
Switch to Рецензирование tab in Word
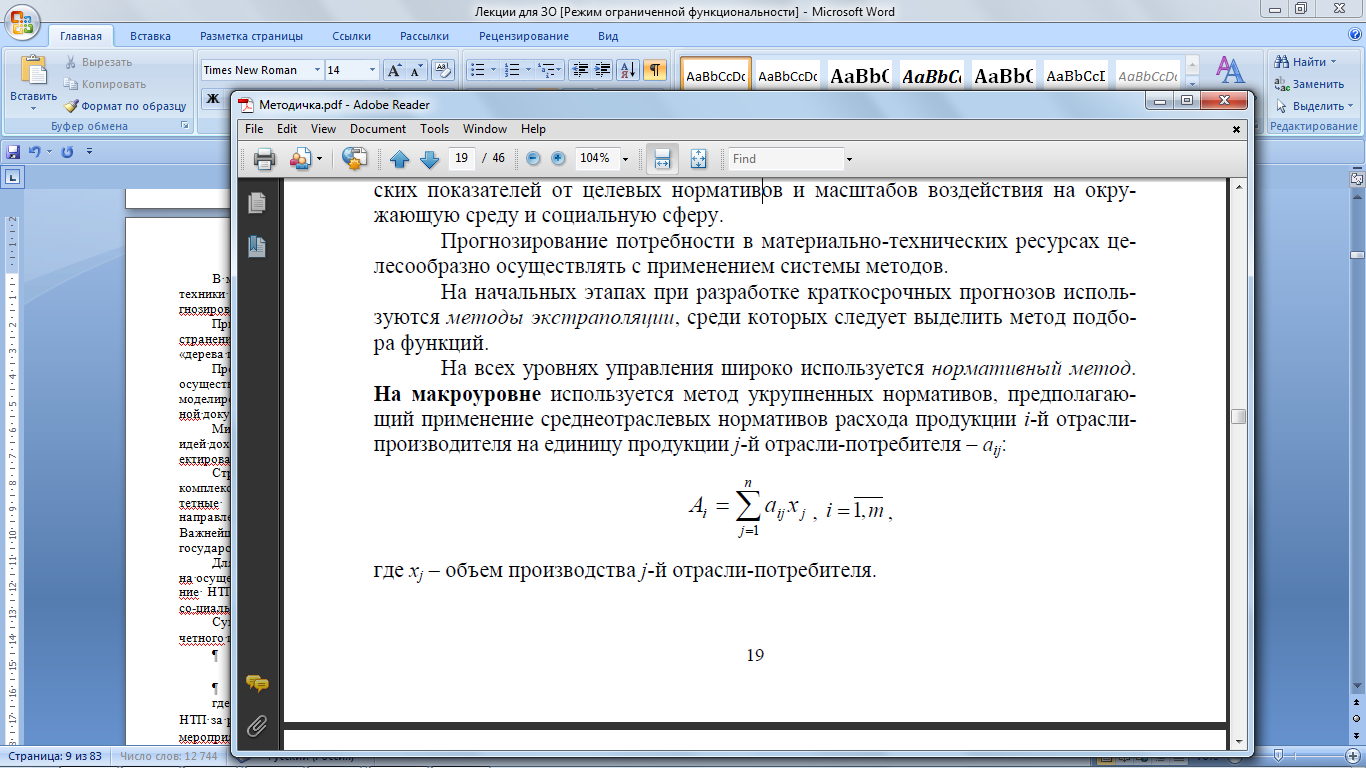pos(523,36)
